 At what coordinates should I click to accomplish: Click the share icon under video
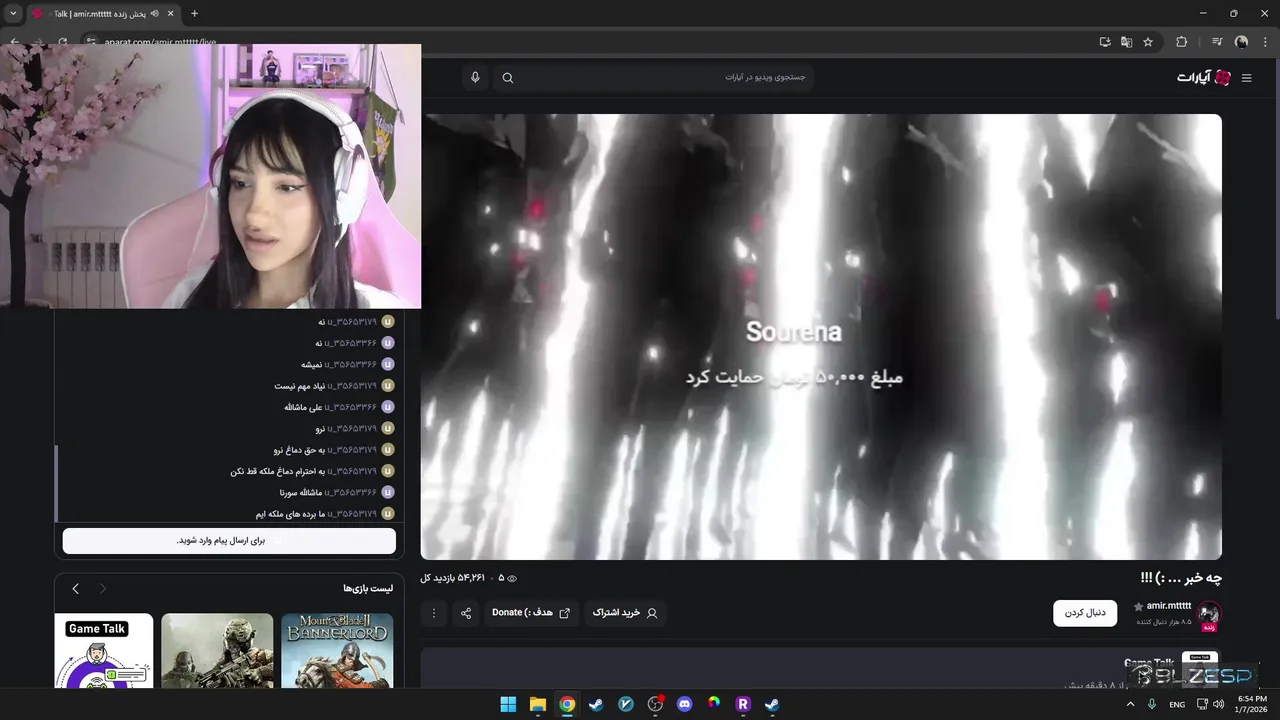point(466,613)
